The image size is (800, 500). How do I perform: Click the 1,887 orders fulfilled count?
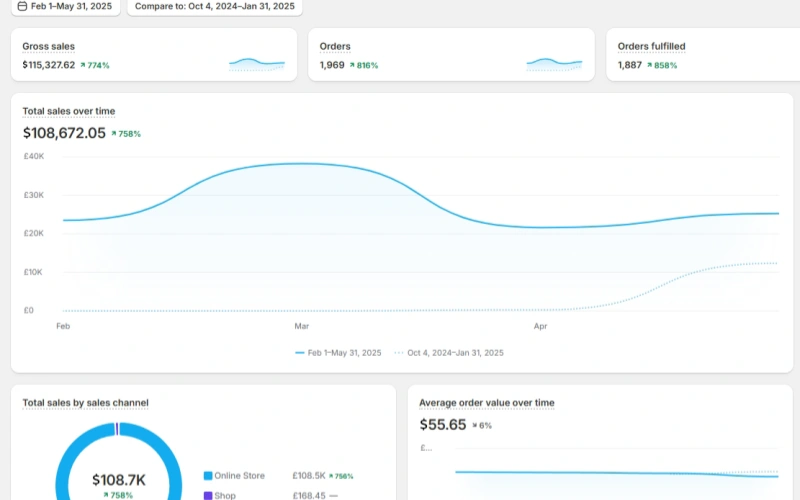coord(630,65)
